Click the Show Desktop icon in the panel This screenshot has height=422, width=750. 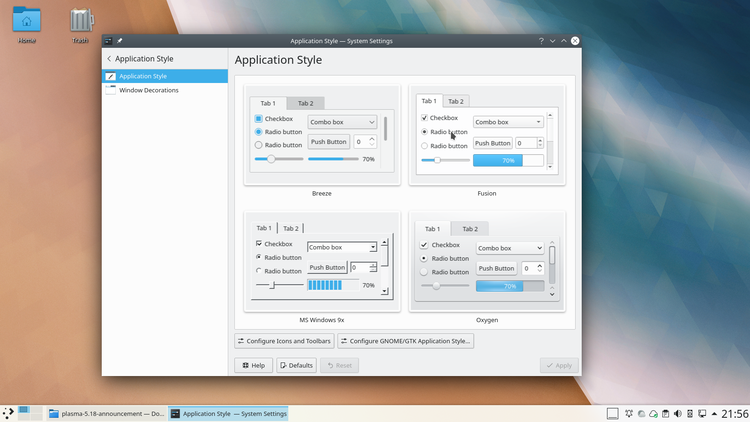(x=612, y=413)
